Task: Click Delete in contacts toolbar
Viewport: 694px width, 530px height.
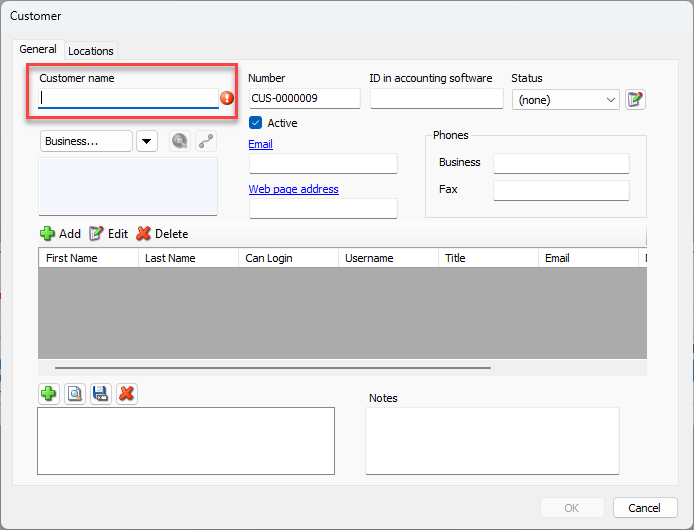Action: coord(162,233)
